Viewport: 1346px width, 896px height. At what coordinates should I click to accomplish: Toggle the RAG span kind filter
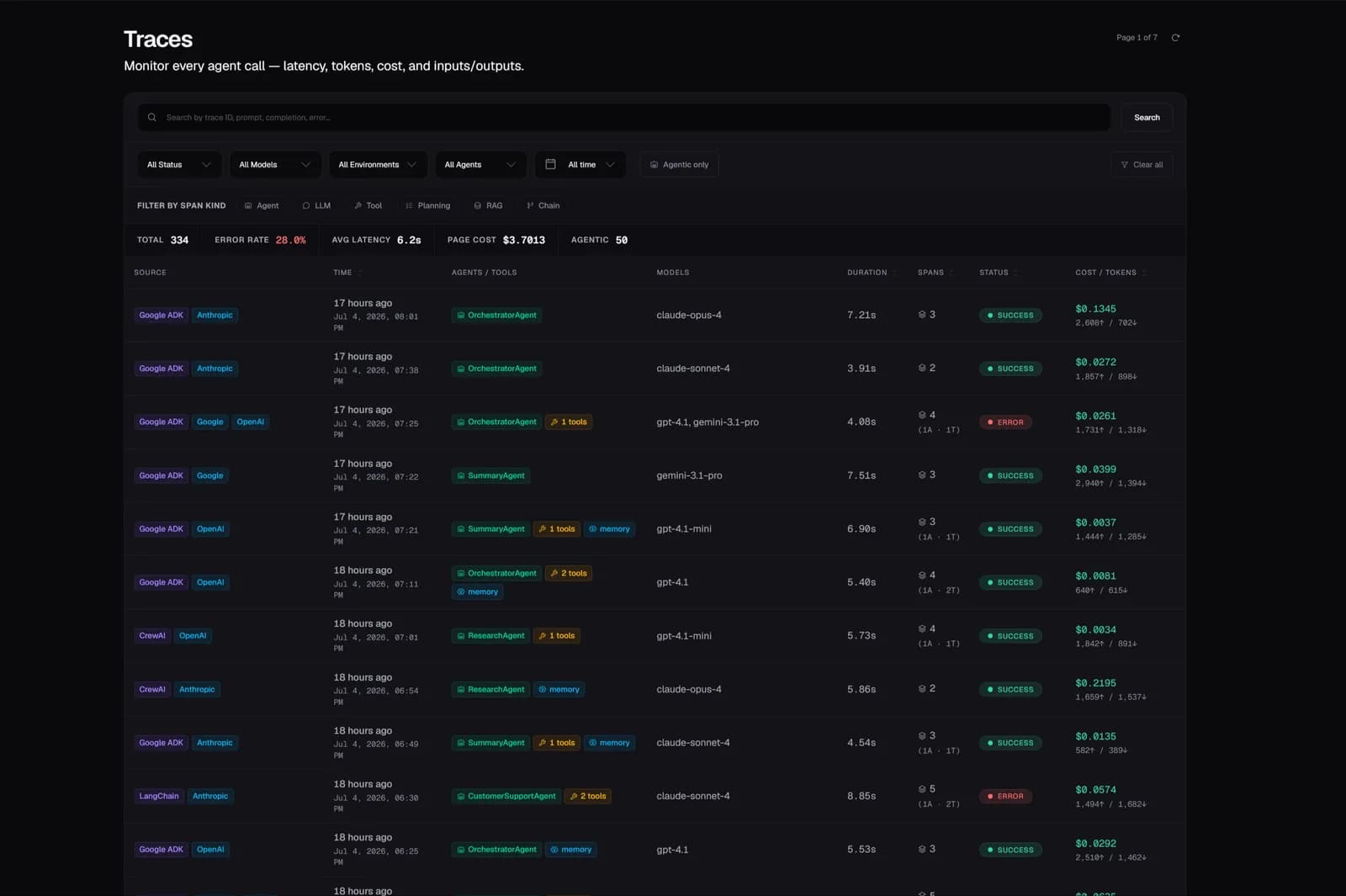[488, 205]
